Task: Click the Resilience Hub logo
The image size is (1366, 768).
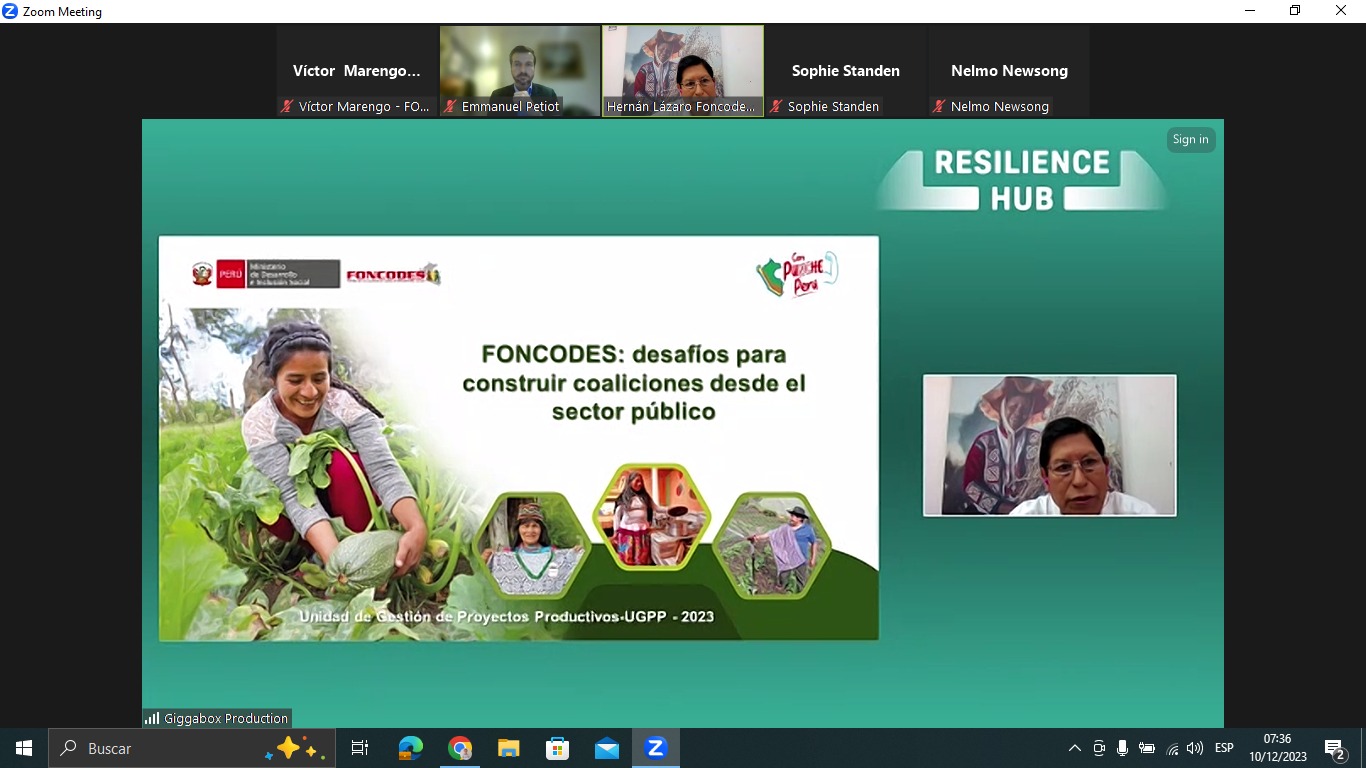Action: (1022, 179)
